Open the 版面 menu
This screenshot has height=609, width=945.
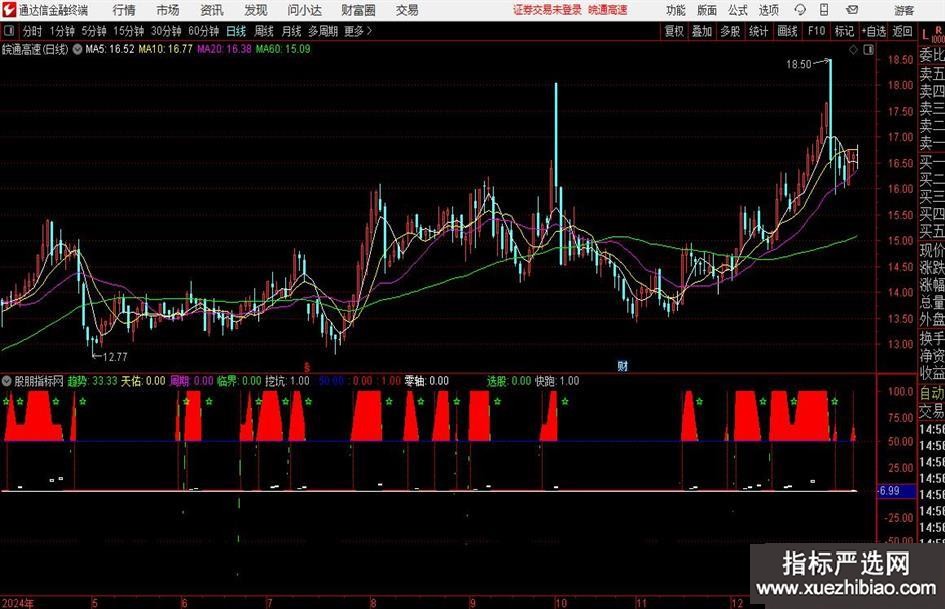tap(707, 10)
